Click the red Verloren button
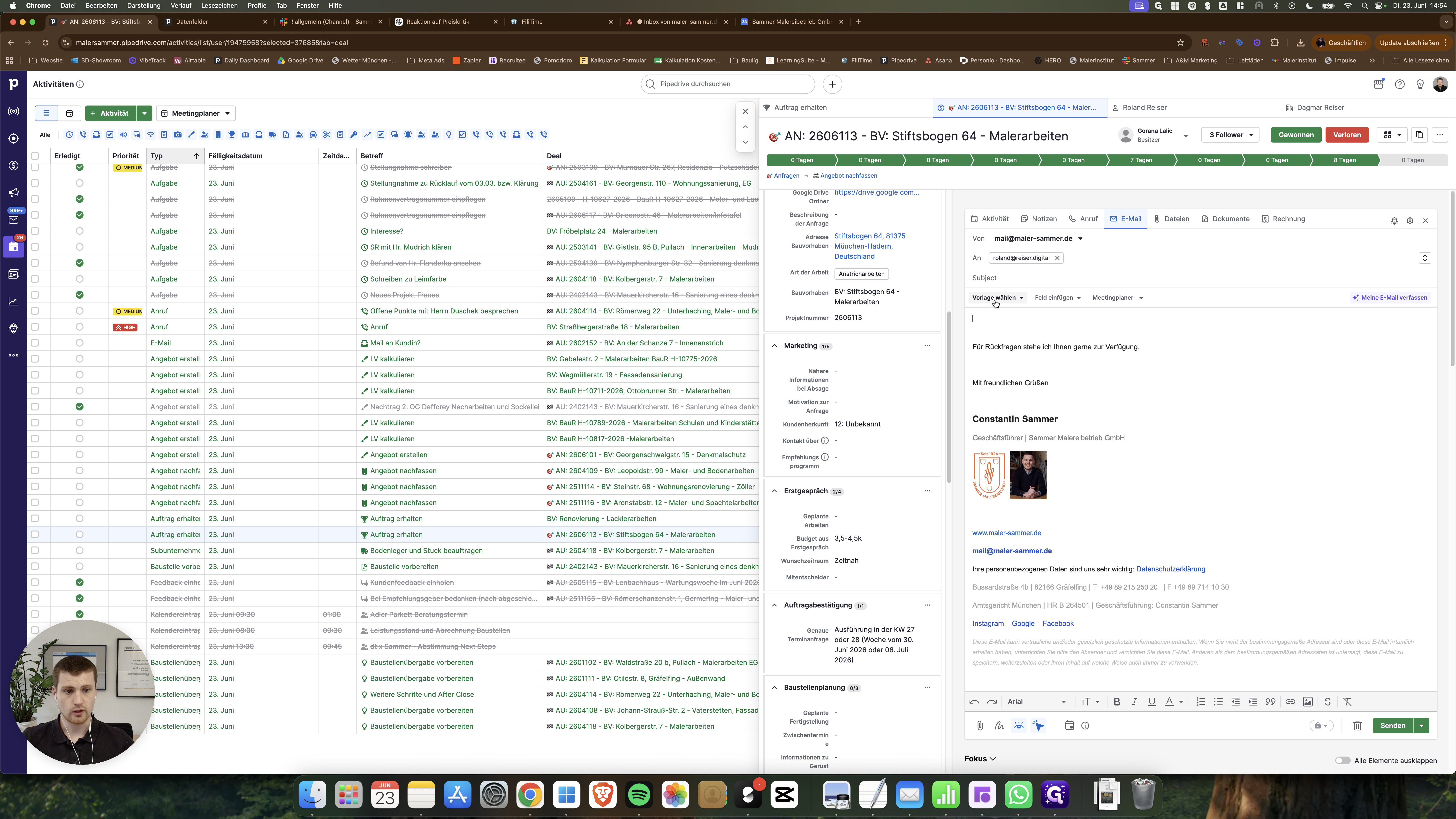The width and height of the screenshot is (1456, 819). [x=1347, y=135]
